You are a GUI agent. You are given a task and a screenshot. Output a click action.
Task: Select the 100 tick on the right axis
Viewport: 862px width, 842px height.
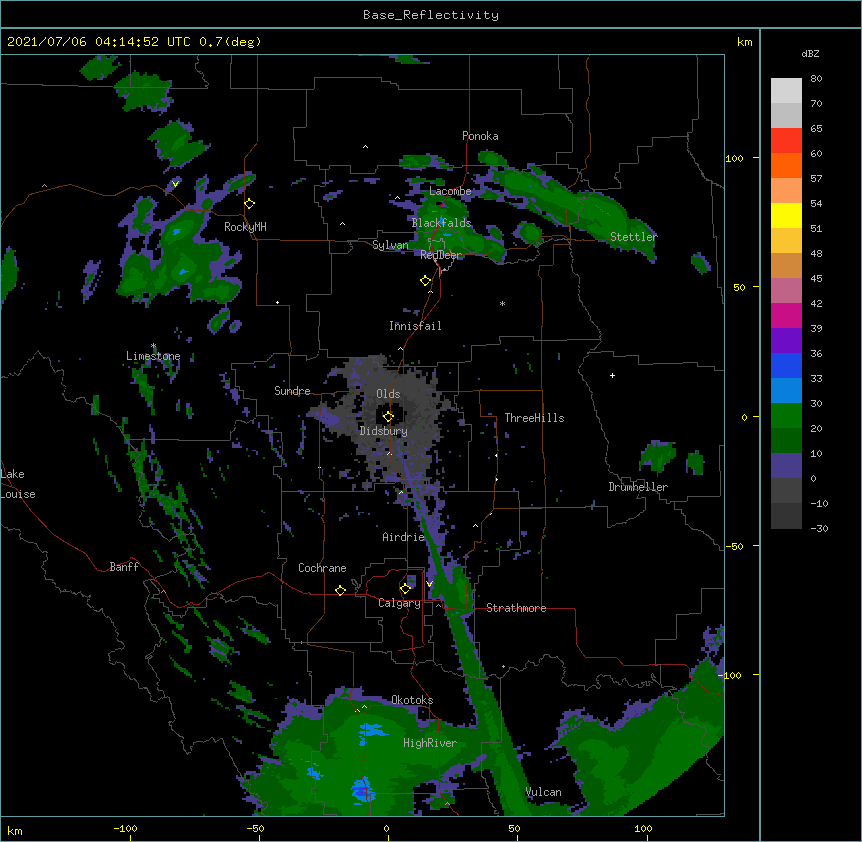click(734, 158)
